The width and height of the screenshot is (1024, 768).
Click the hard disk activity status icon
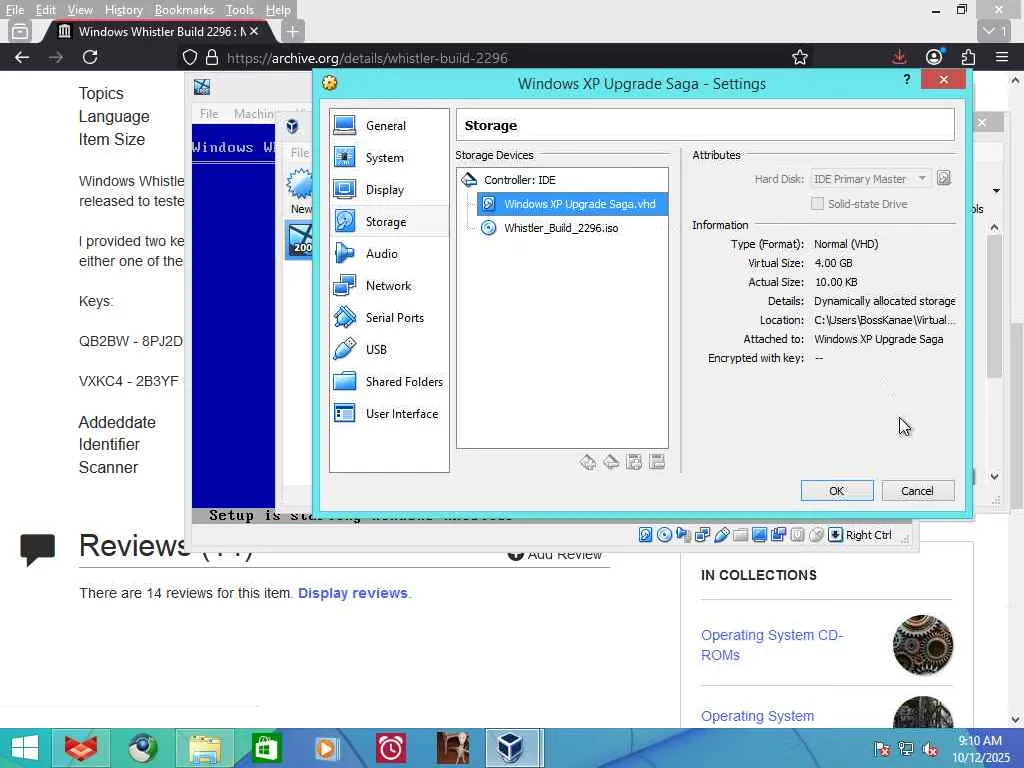tap(645, 535)
